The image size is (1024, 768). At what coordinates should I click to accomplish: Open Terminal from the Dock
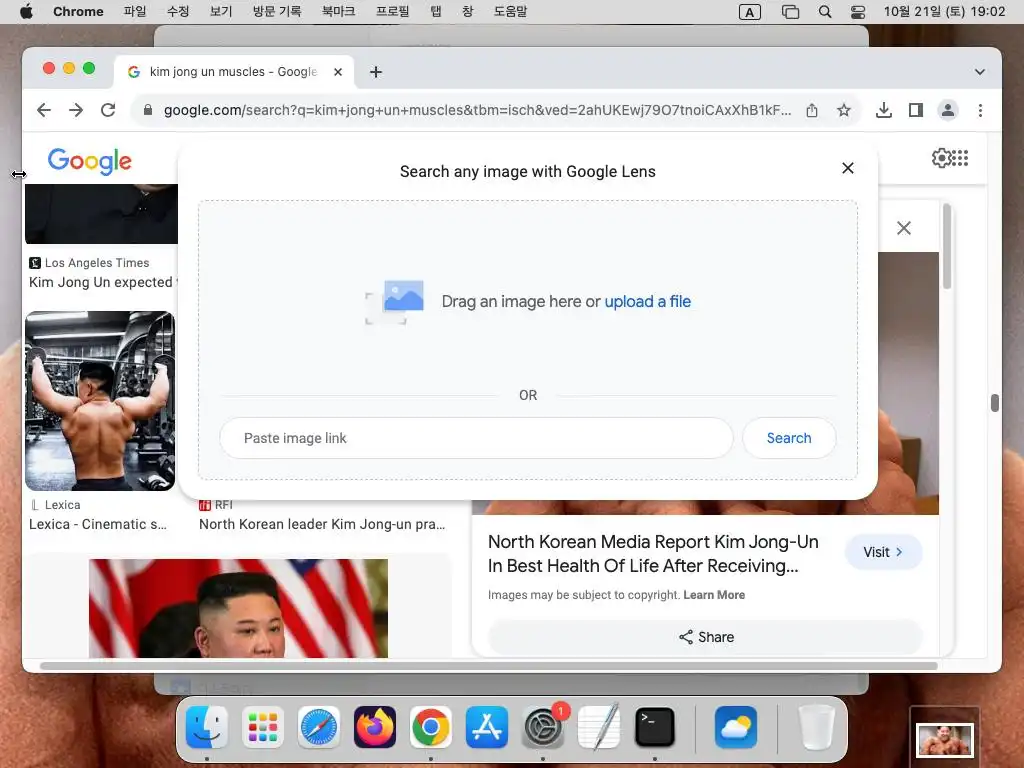(655, 727)
